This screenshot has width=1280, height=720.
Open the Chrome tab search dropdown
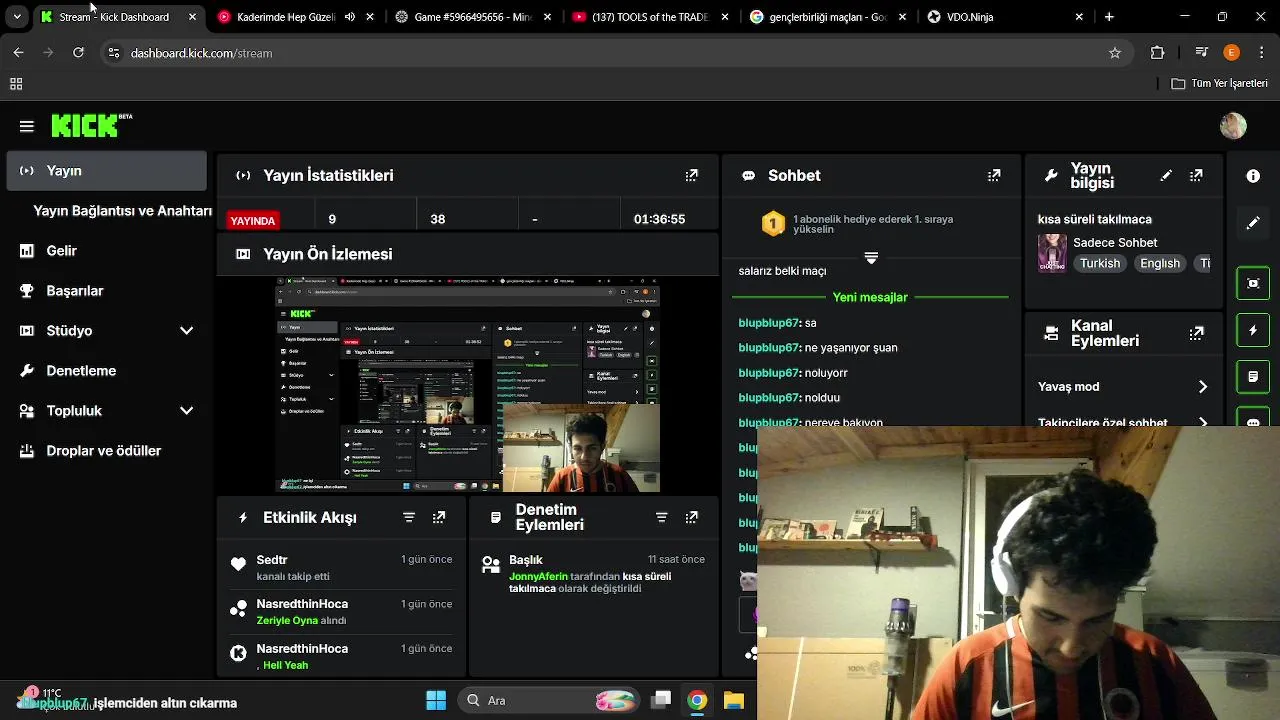coord(17,17)
